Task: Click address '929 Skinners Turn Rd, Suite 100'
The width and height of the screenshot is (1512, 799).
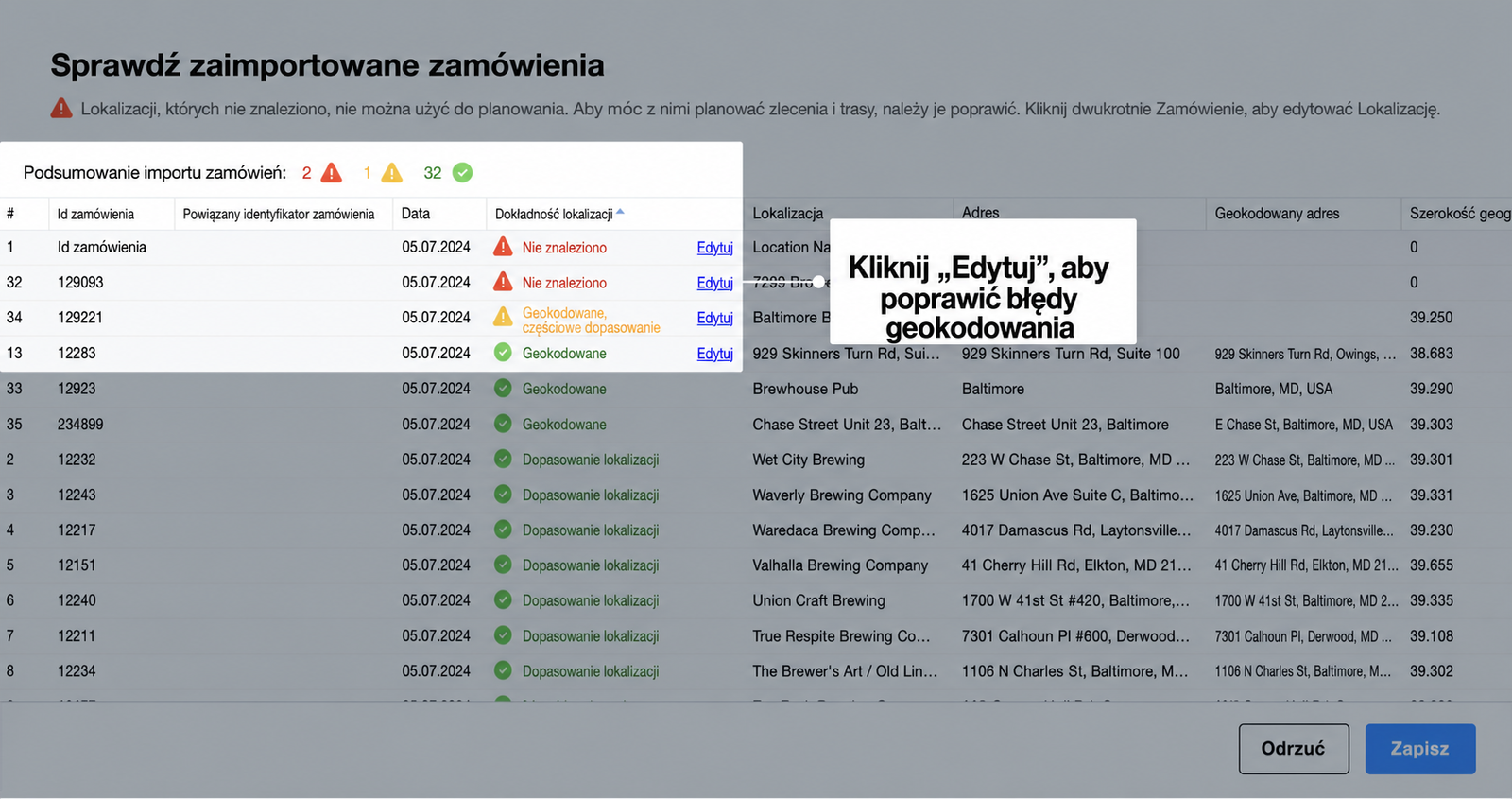Action: click(x=1071, y=354)
